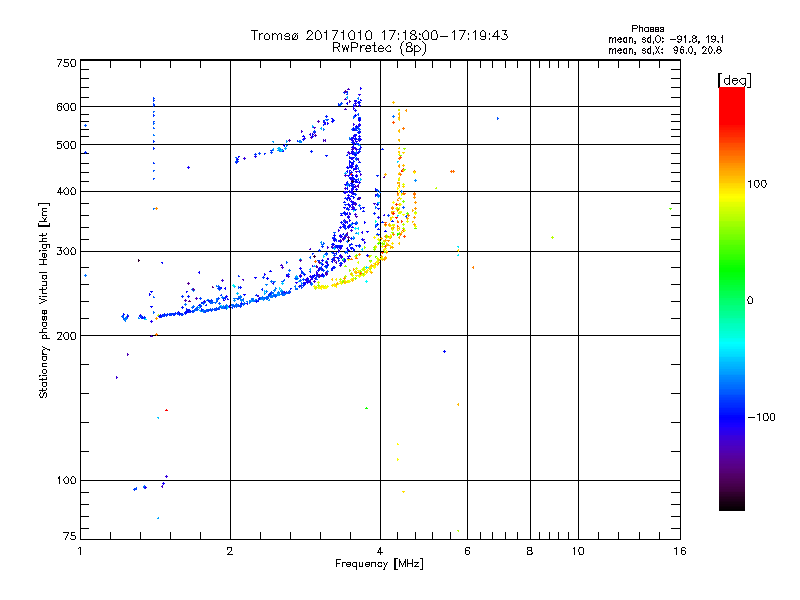
Task: Pick the black bottom of the phase colorbar
Action: tap(732, 504)
